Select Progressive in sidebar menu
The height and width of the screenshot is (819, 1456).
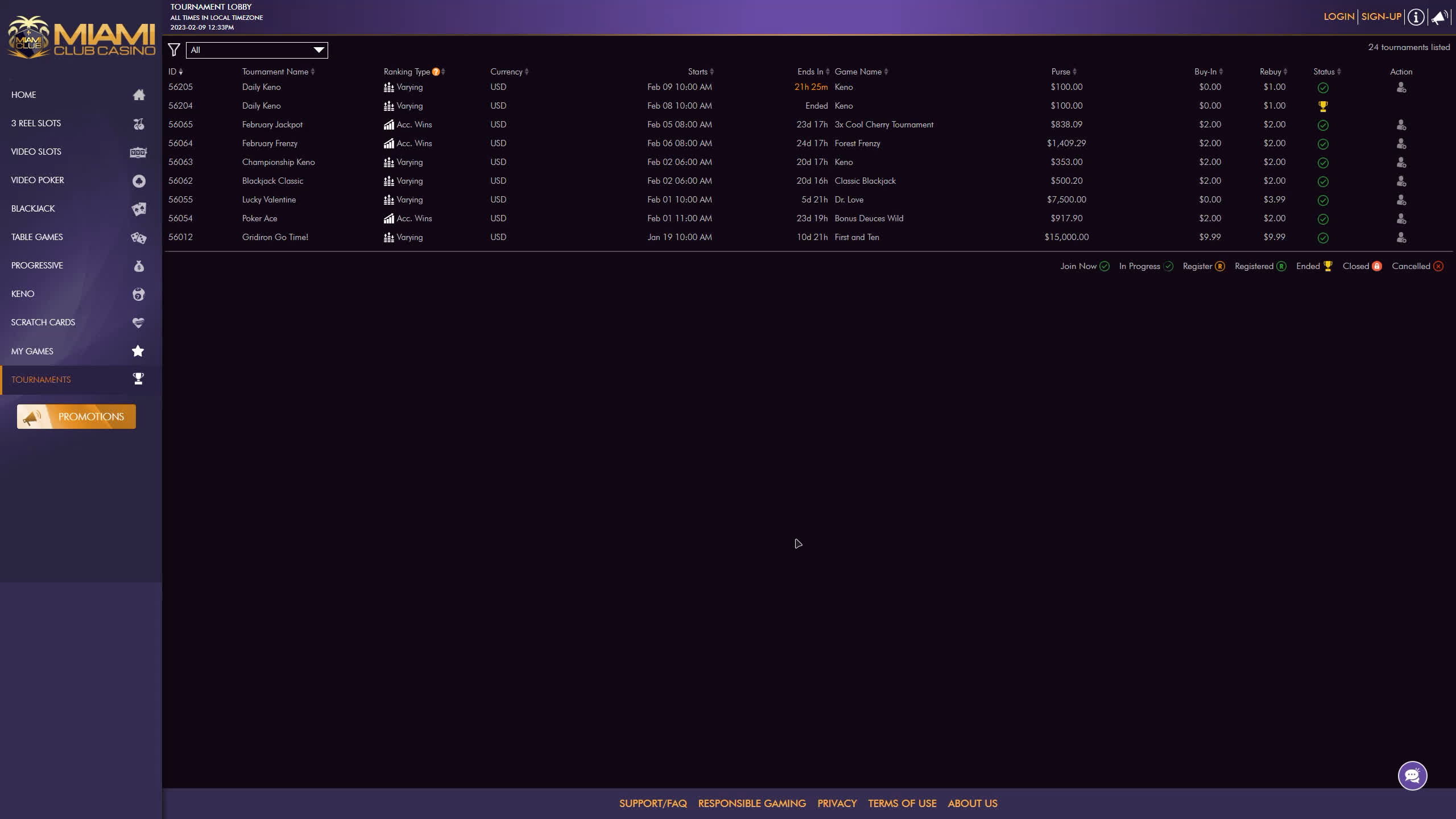(37, 266)
